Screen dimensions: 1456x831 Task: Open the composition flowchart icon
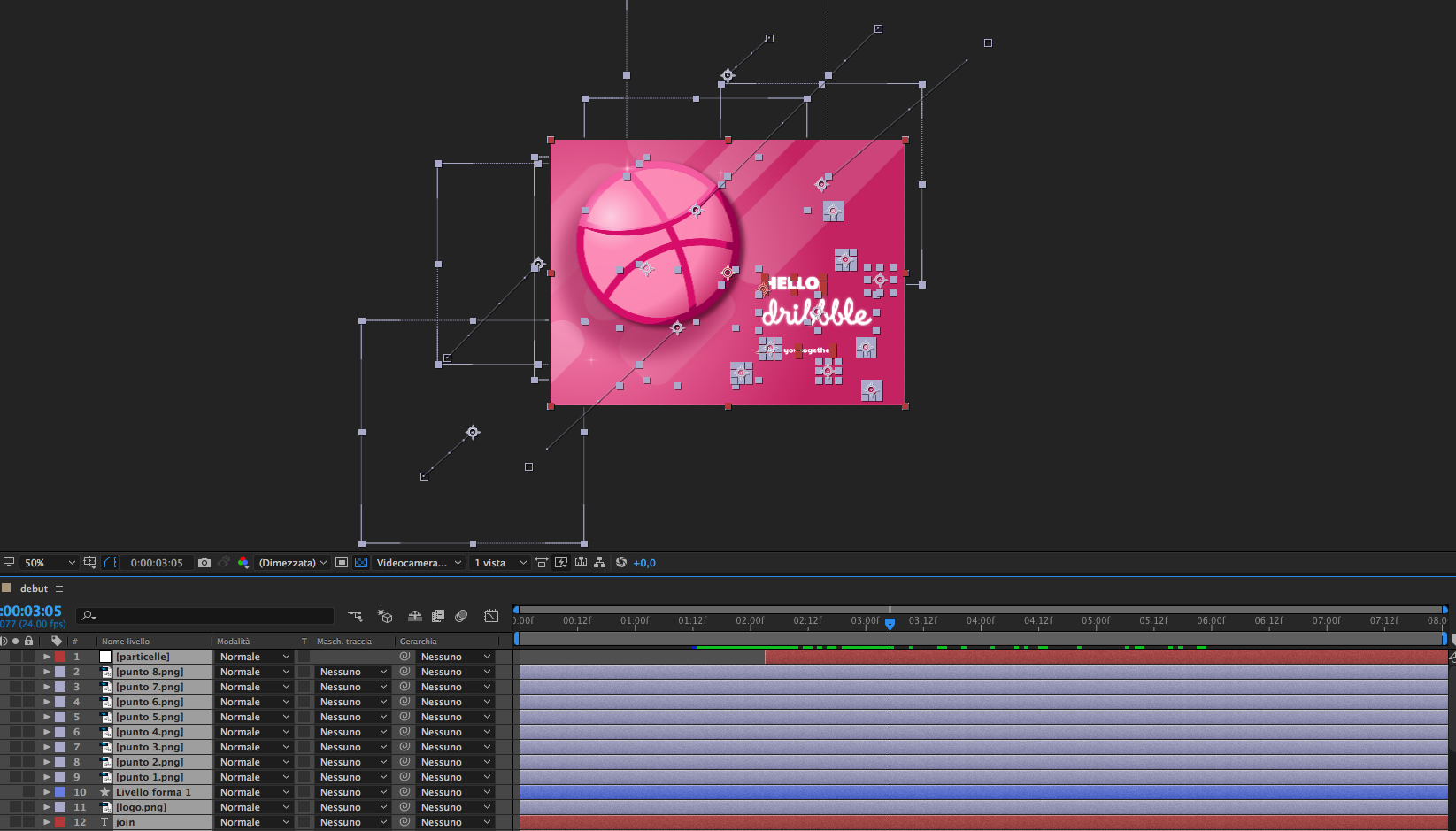click(600, 563)
